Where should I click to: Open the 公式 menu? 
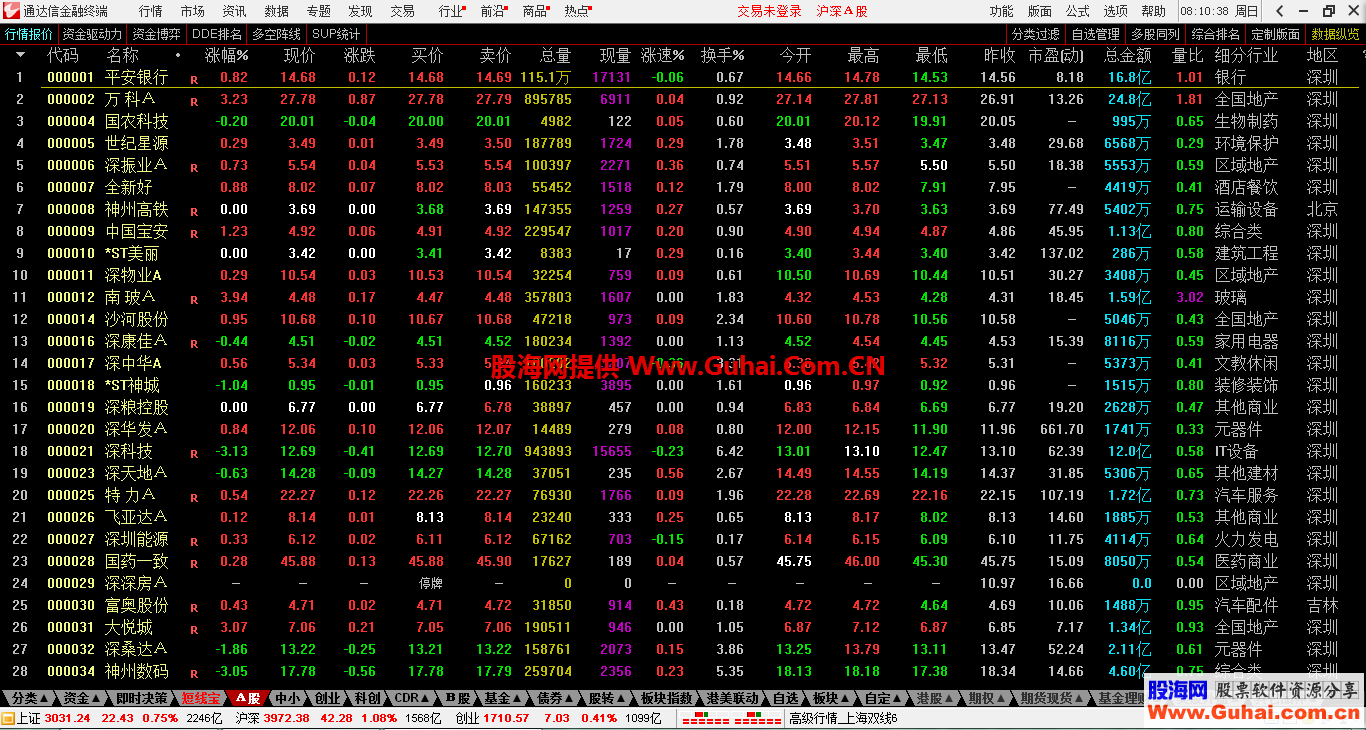(1078, 11)
